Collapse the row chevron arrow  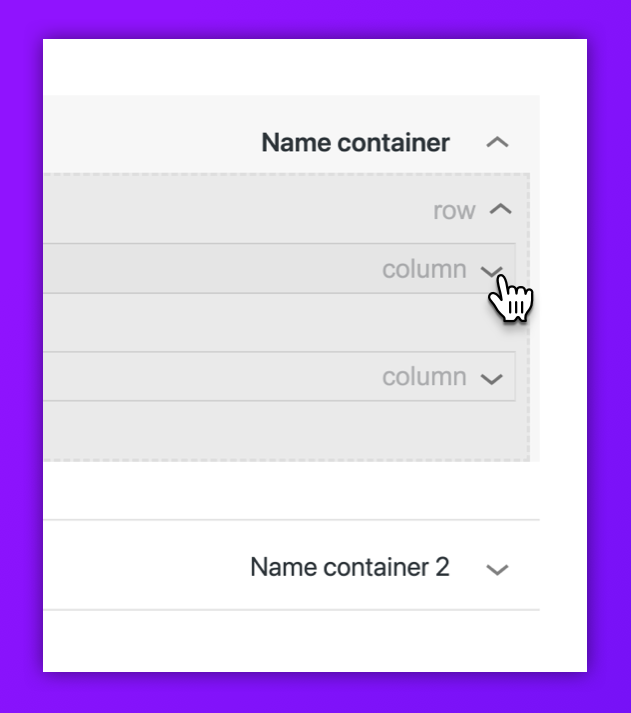[501, 210]
